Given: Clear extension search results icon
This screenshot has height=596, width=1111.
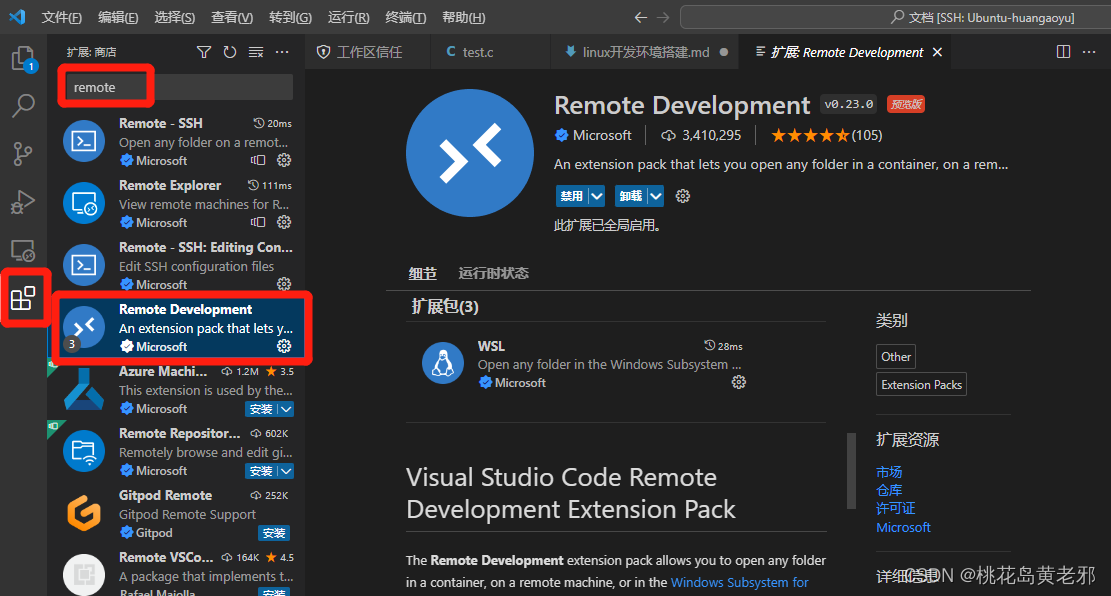Looking at the screenshot, I should click(256, 52).
